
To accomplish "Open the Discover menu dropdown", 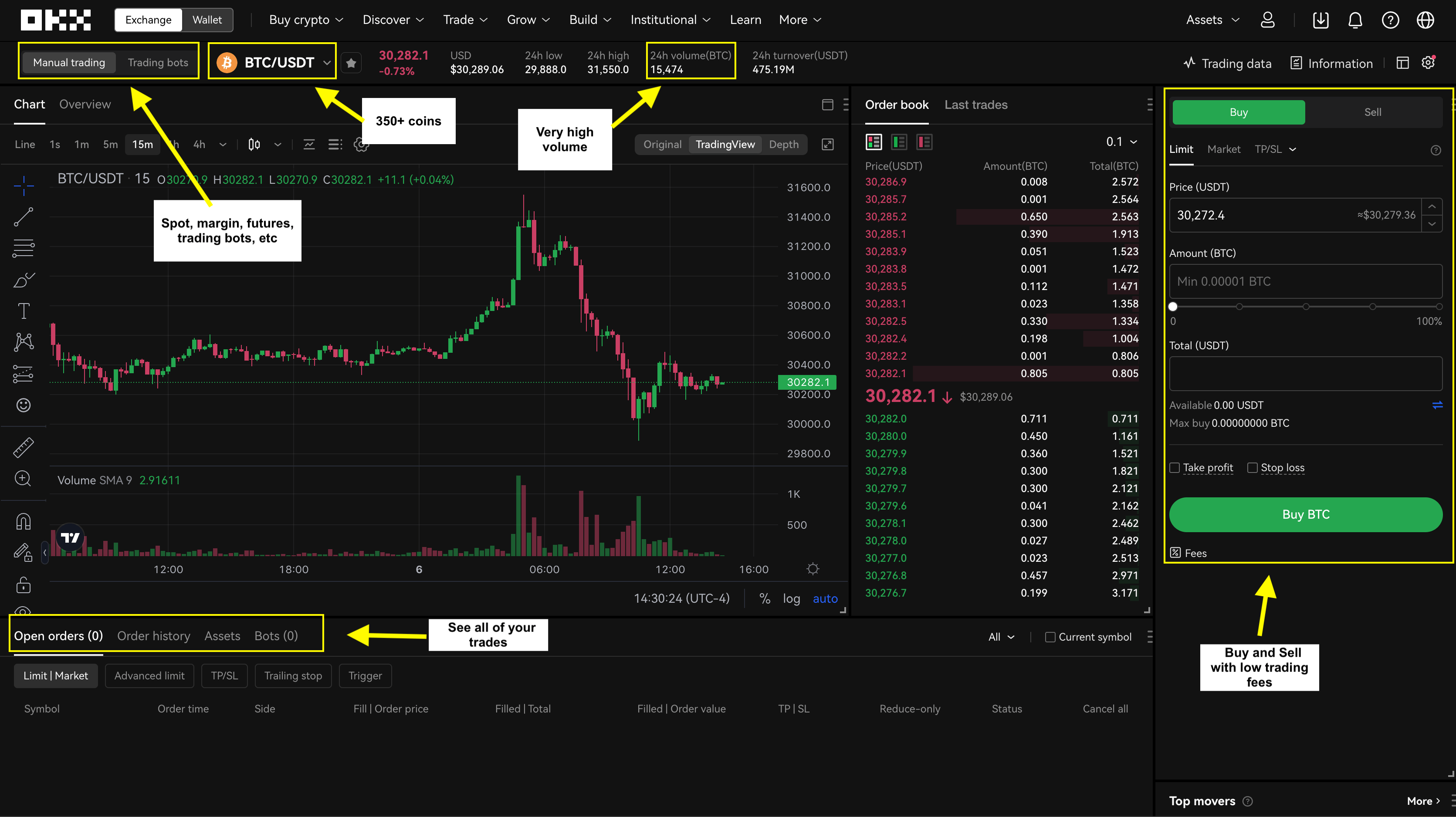I will point(393,20).
